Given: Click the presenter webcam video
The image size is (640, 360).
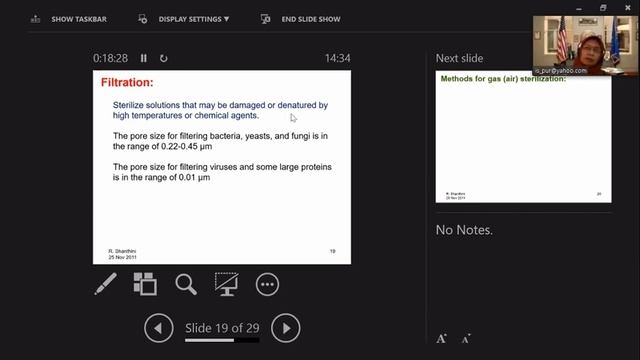Looking at the screenshot, I should [585, 46].
